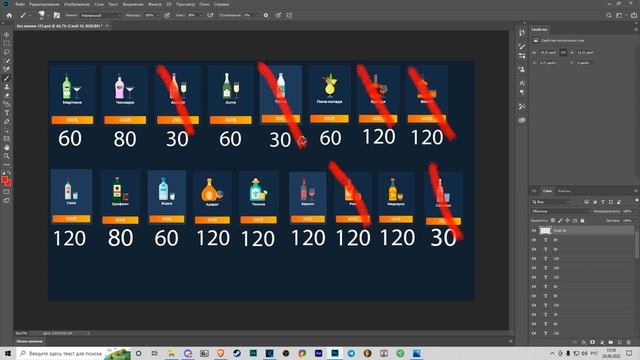Toggle the width-height link in Properties

click(563, 52)
